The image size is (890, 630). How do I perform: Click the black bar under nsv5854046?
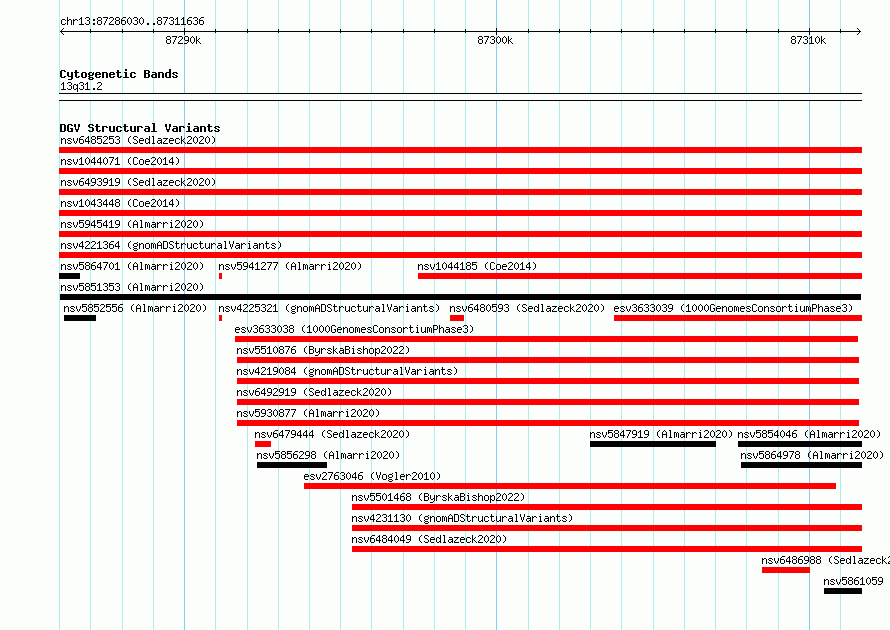click(800, 444)
